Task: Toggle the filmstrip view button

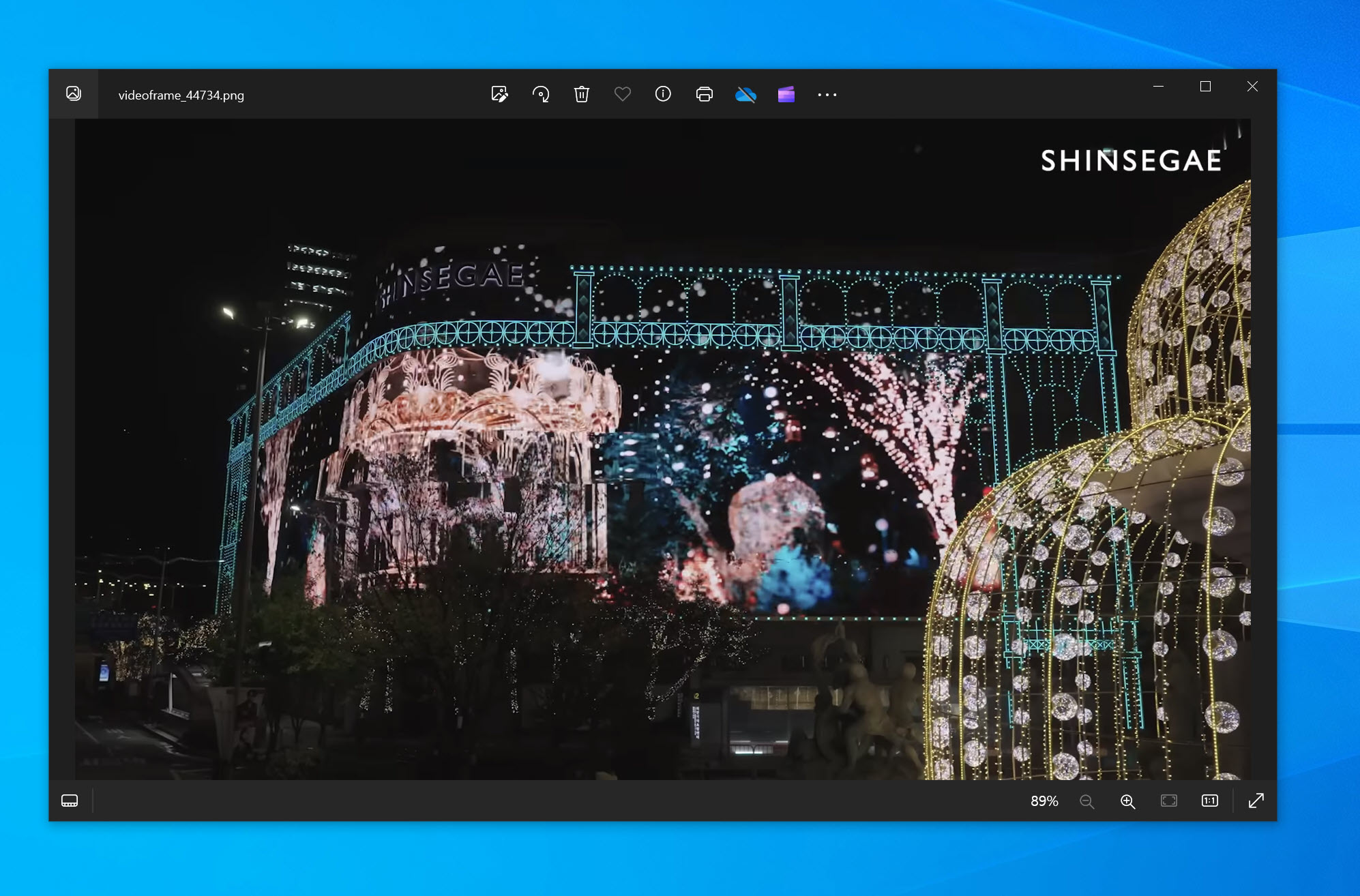Action: pos(70,801)
